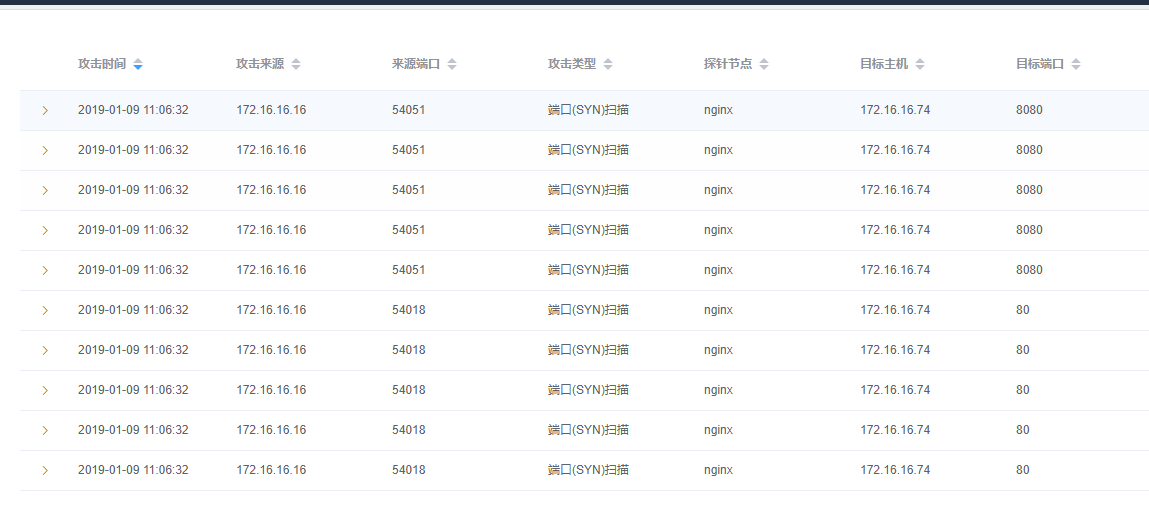The image size is (1149, 509).
Task: Click the 攻击类型 column header label
Action: click(572, 64)
